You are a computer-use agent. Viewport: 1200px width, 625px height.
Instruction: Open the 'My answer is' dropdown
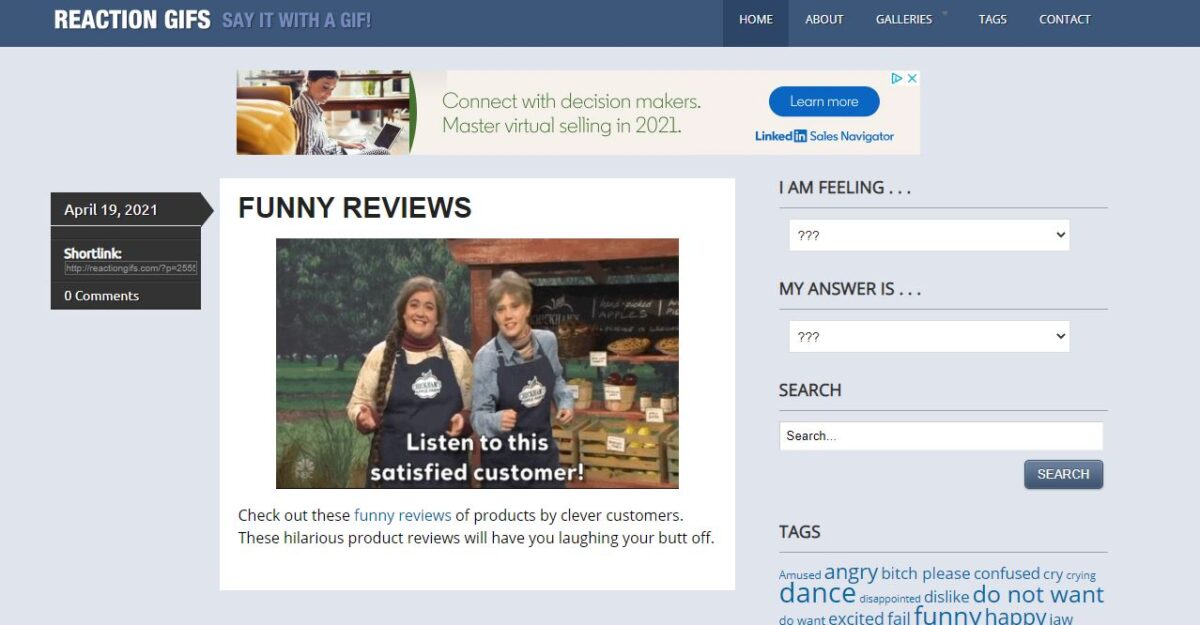[x=929, y=337]
